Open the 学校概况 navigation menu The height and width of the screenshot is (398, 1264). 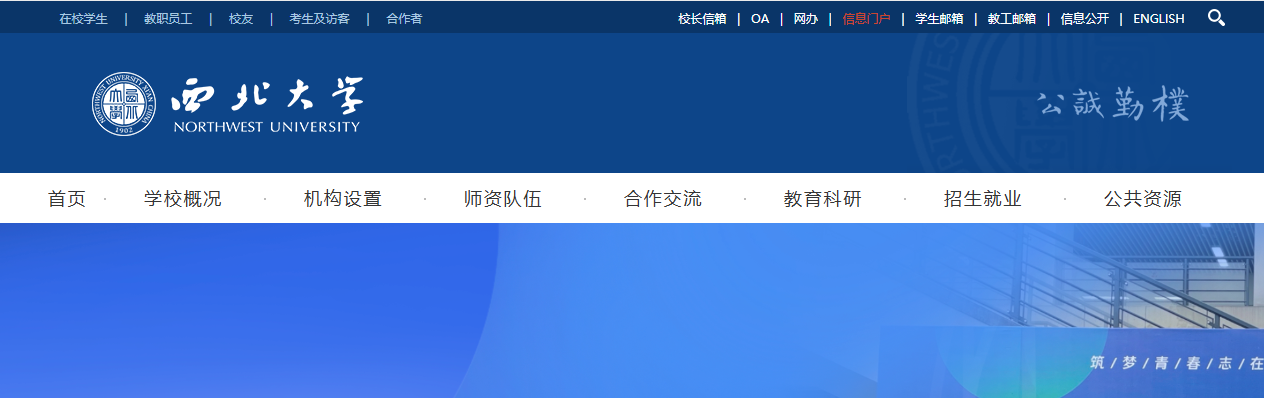[x=183, y=199]
